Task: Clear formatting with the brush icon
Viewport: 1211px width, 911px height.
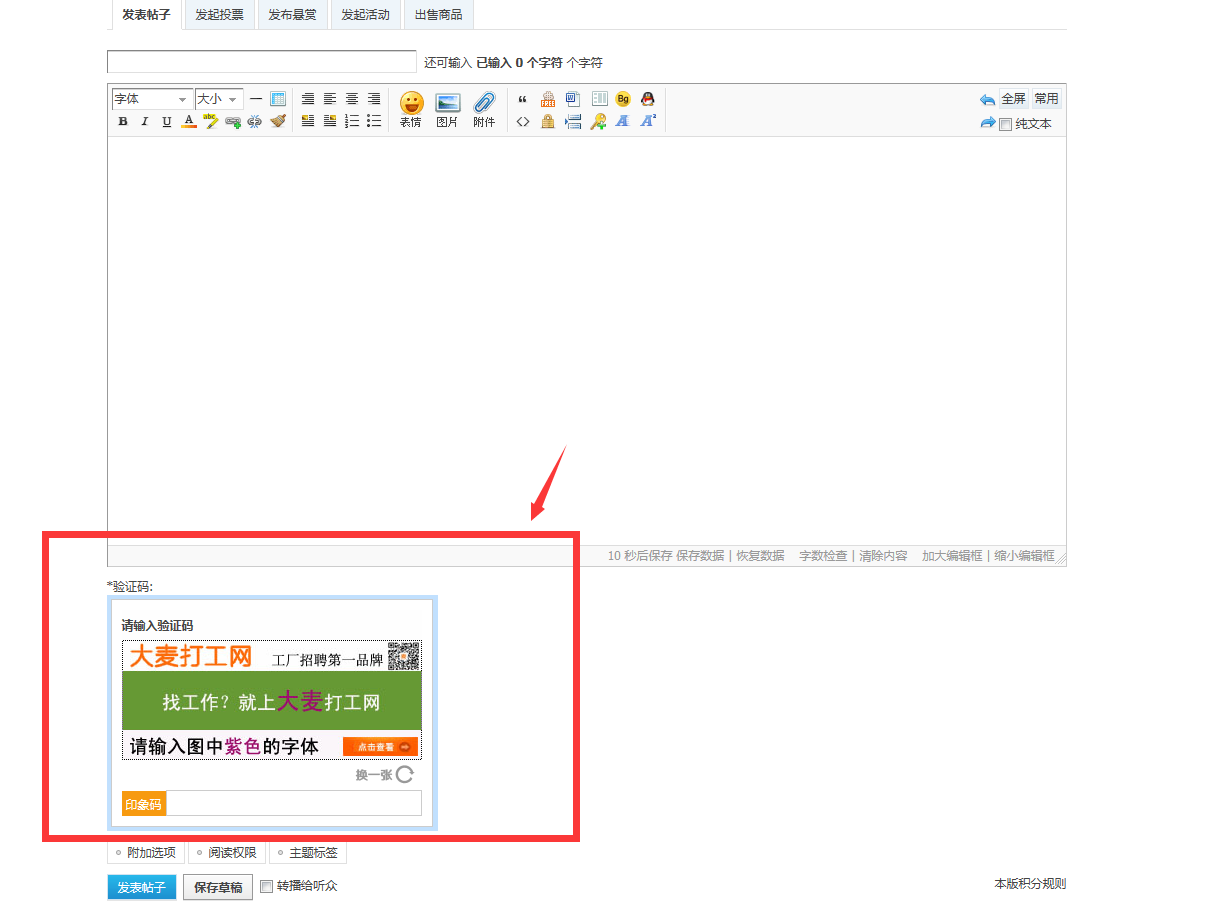Action: coord(278,122)
